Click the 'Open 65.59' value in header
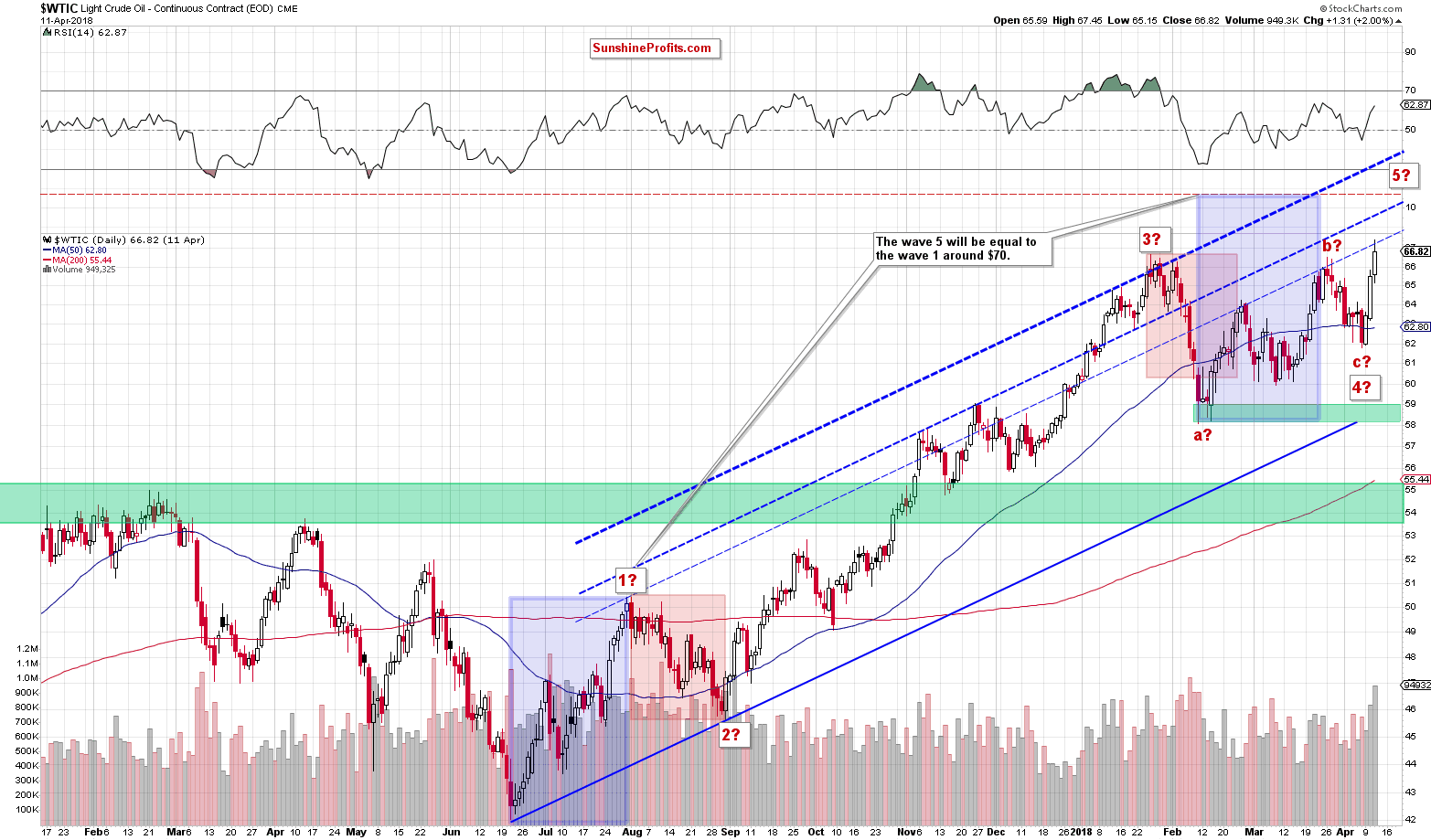This screenshot has height=840, width=1431. [x=1020, y=20]
